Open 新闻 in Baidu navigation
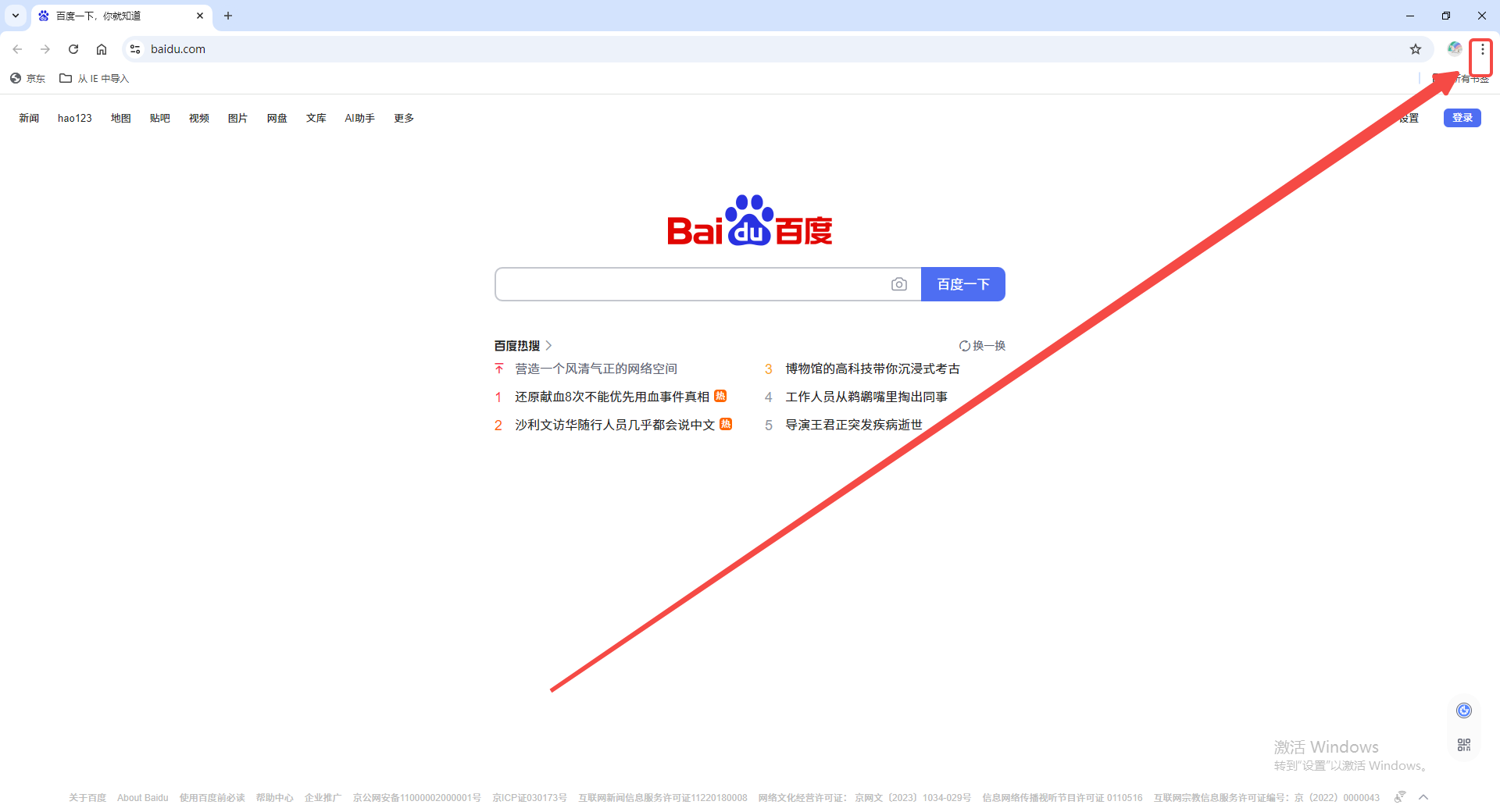Image resolution: width=1500 pixels, height=812 pixels. point(29,118)
